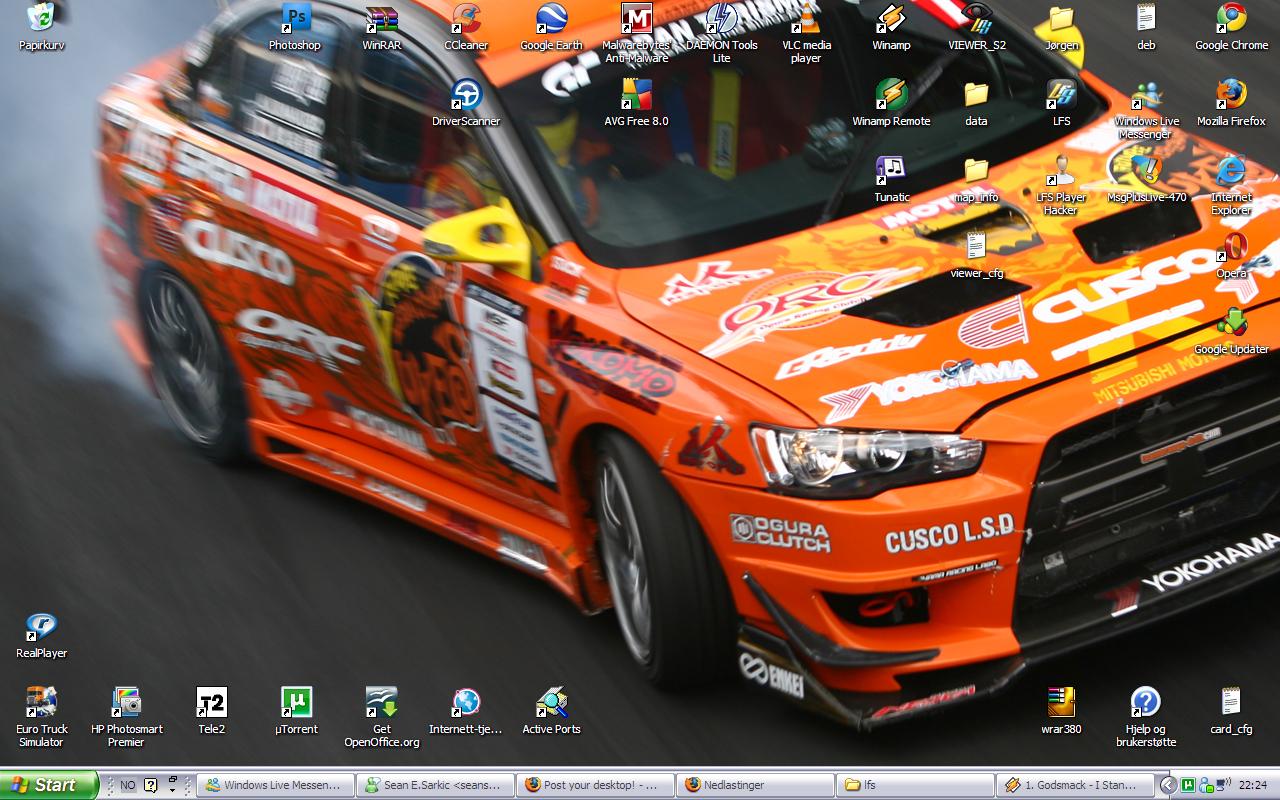Screen dimensions: 1280x800
Task: Launch LFS Player Hacker icon
Action: point(1061,185)
